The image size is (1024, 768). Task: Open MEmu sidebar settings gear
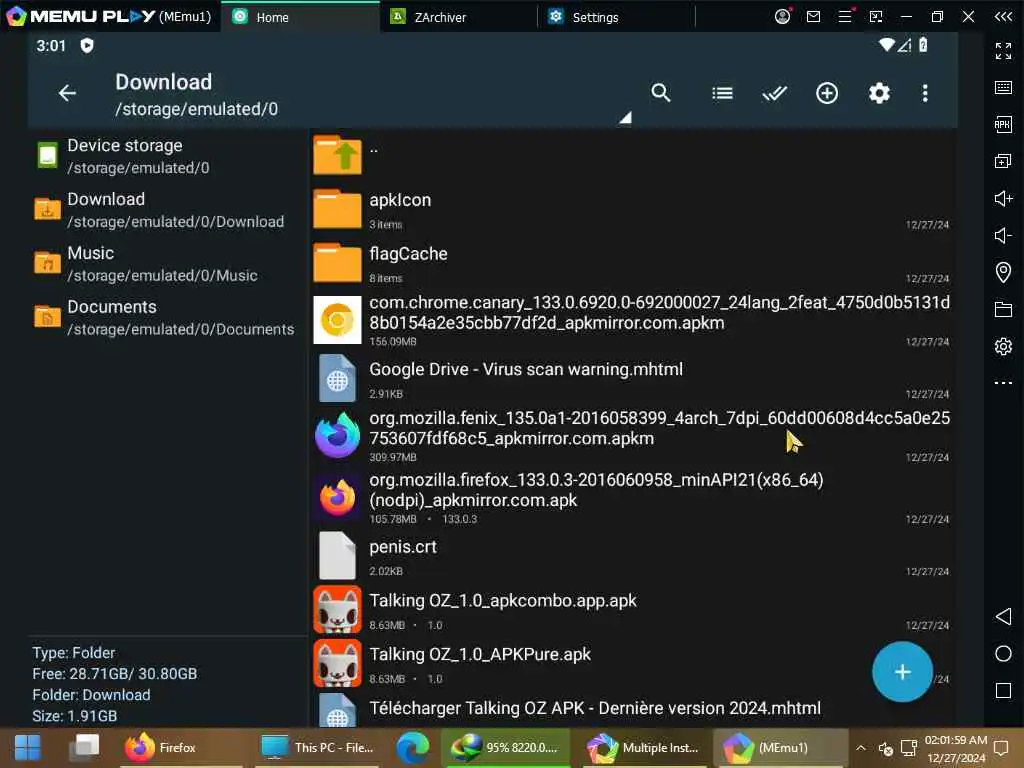[1003, 346]
